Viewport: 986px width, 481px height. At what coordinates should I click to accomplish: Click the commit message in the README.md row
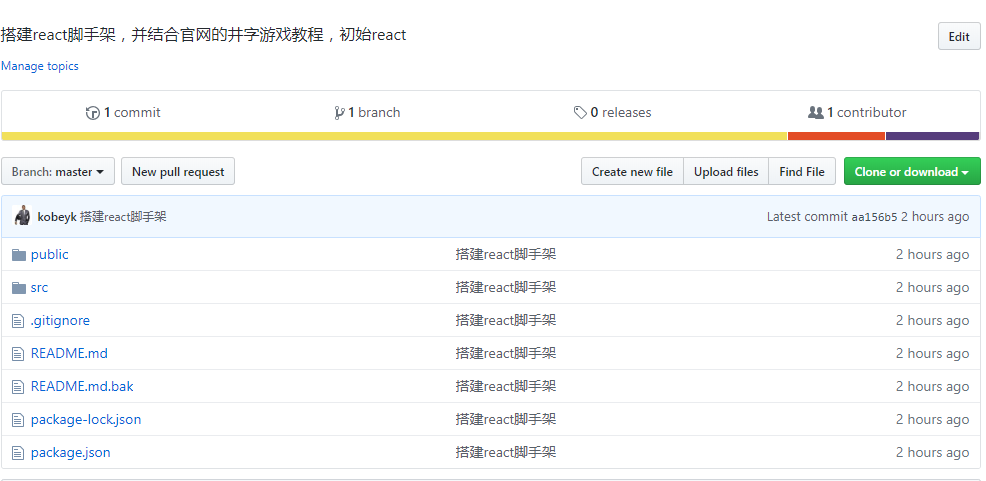[506, 353]
